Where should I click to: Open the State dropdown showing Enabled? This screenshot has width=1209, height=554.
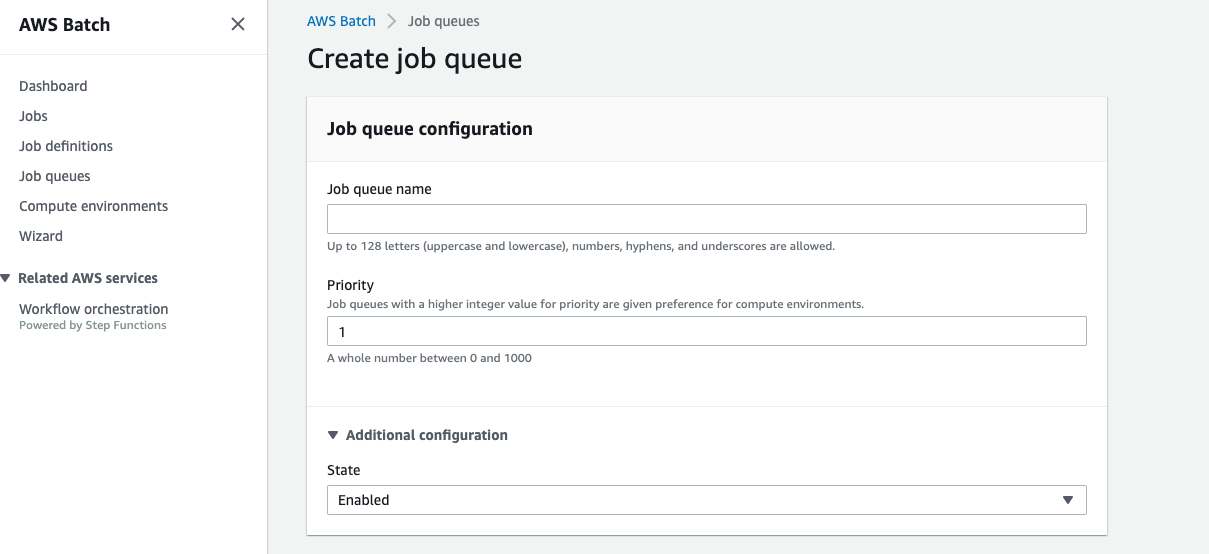[x=707, y=500]
